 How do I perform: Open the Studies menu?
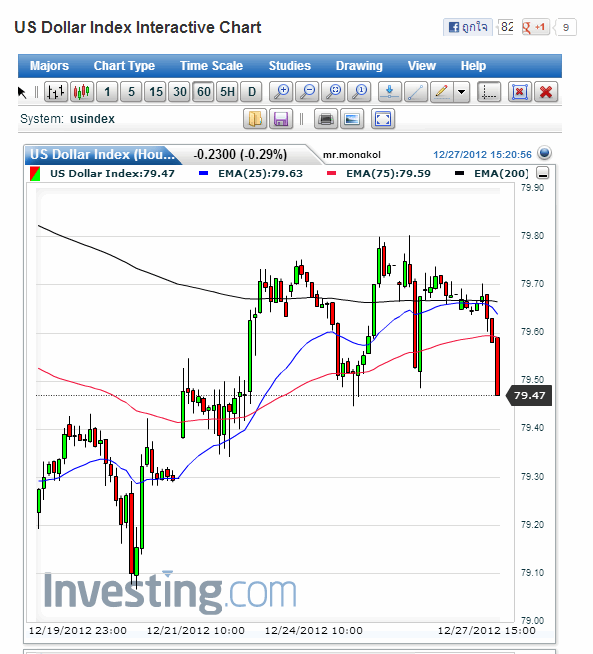[289, 66]
